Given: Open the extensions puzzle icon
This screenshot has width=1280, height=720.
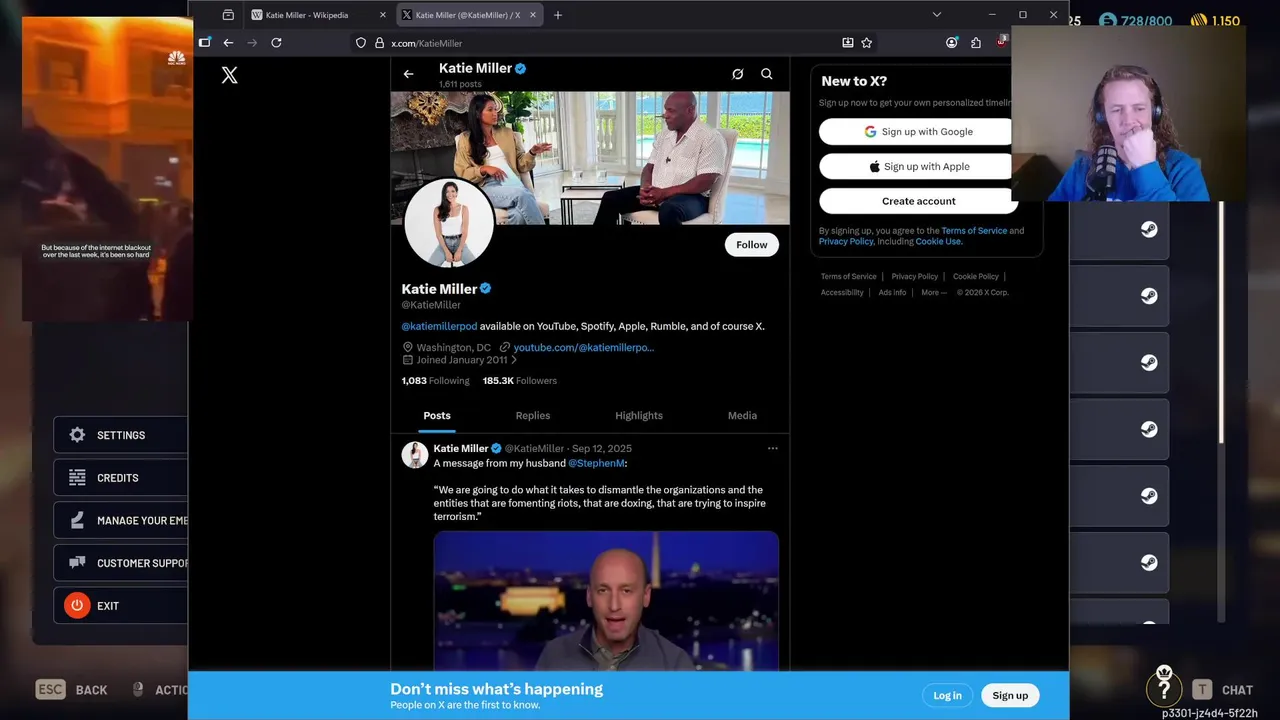Looking at the screenshot, I should [976, 43].
